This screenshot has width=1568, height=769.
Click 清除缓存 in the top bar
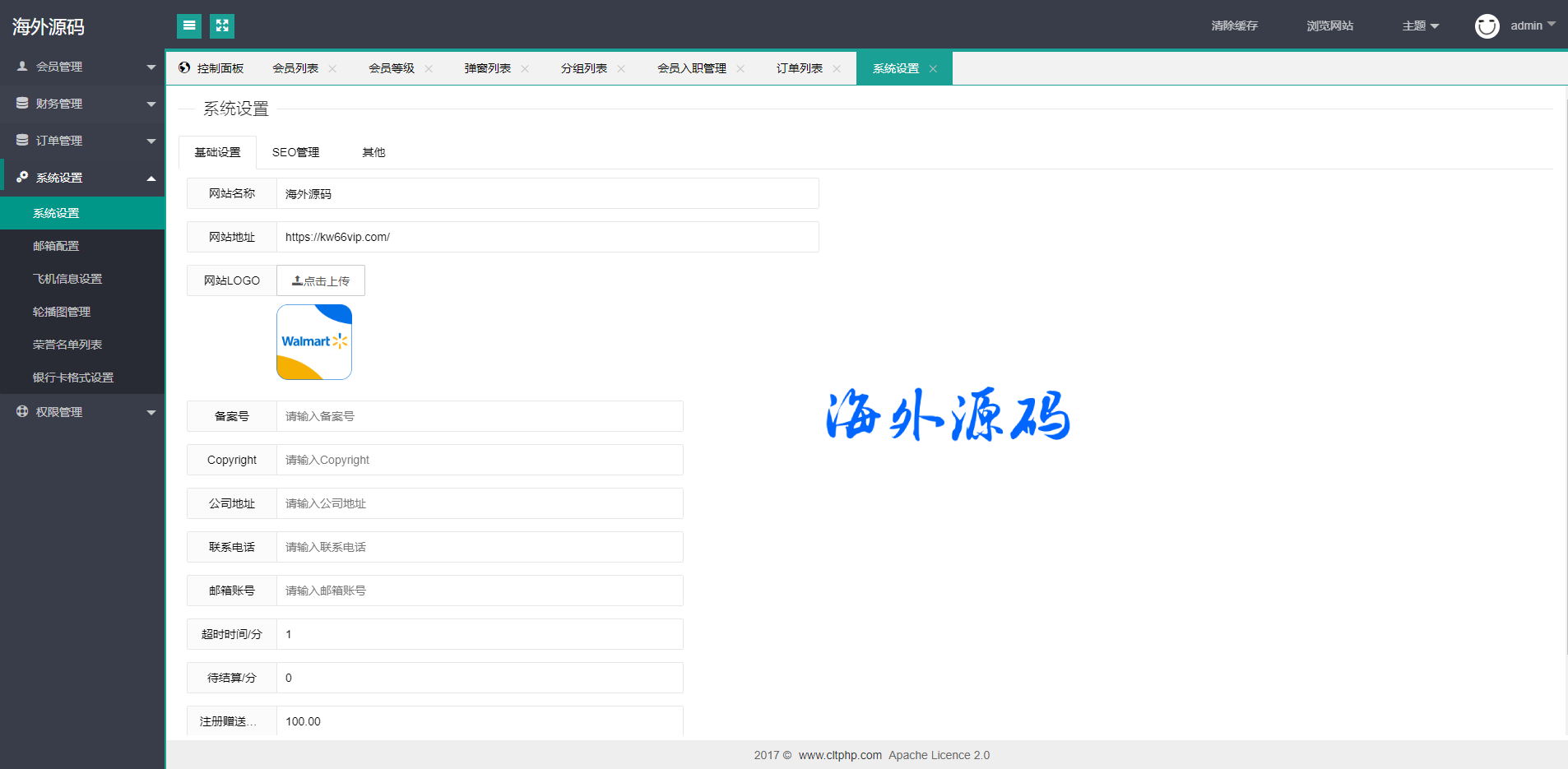tap(1234, 26)
